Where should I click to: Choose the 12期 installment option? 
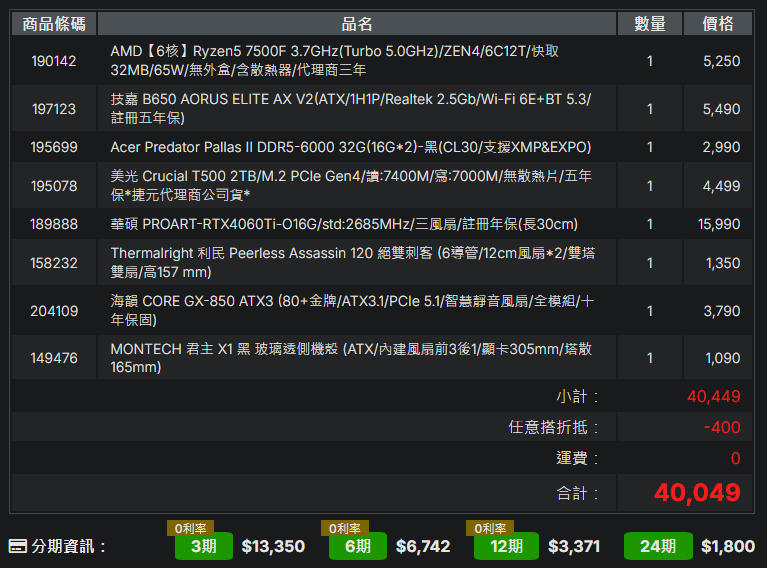[506, 546]
